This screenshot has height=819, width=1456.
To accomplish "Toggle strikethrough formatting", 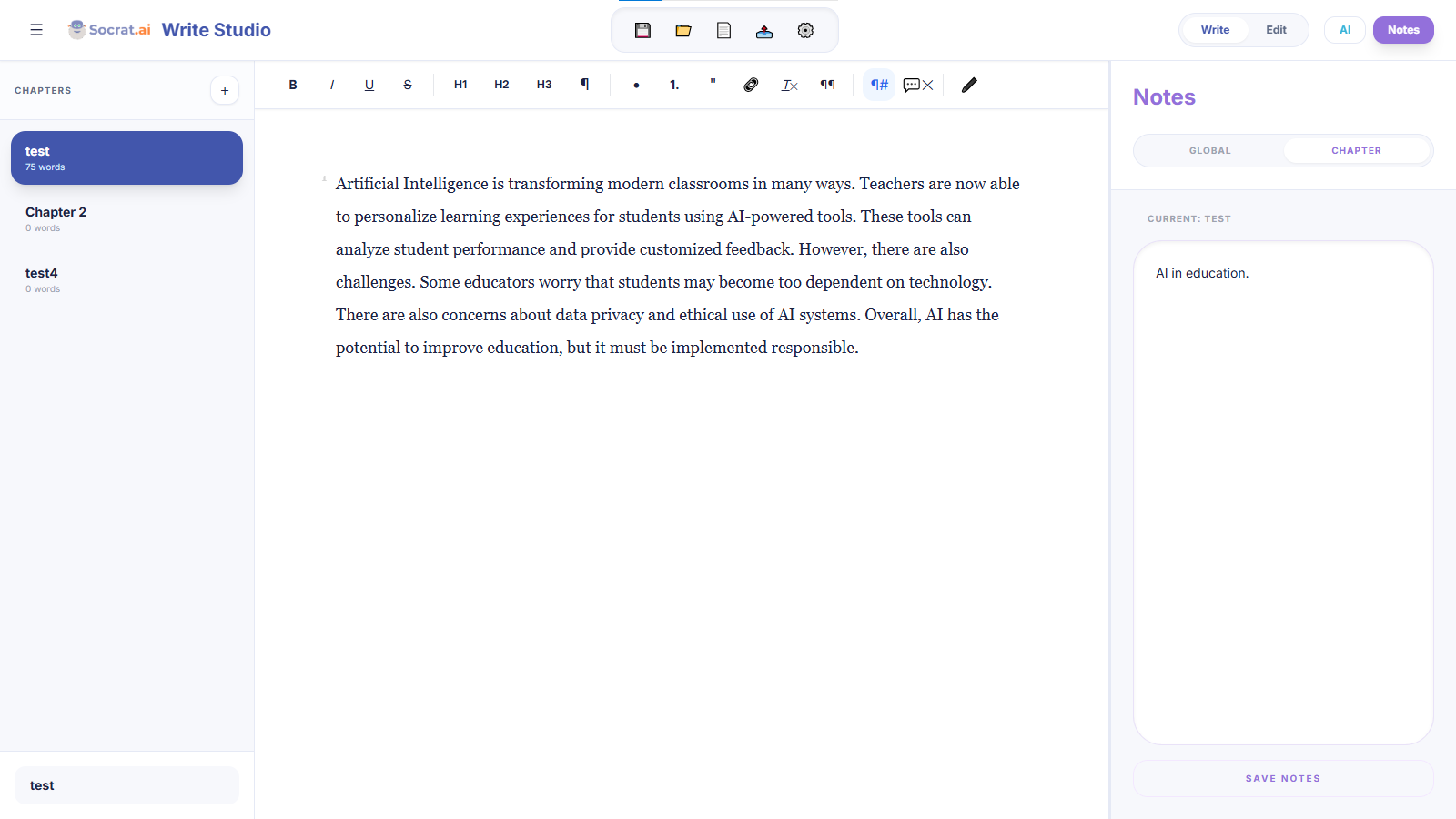I will [x=407, y=84].
